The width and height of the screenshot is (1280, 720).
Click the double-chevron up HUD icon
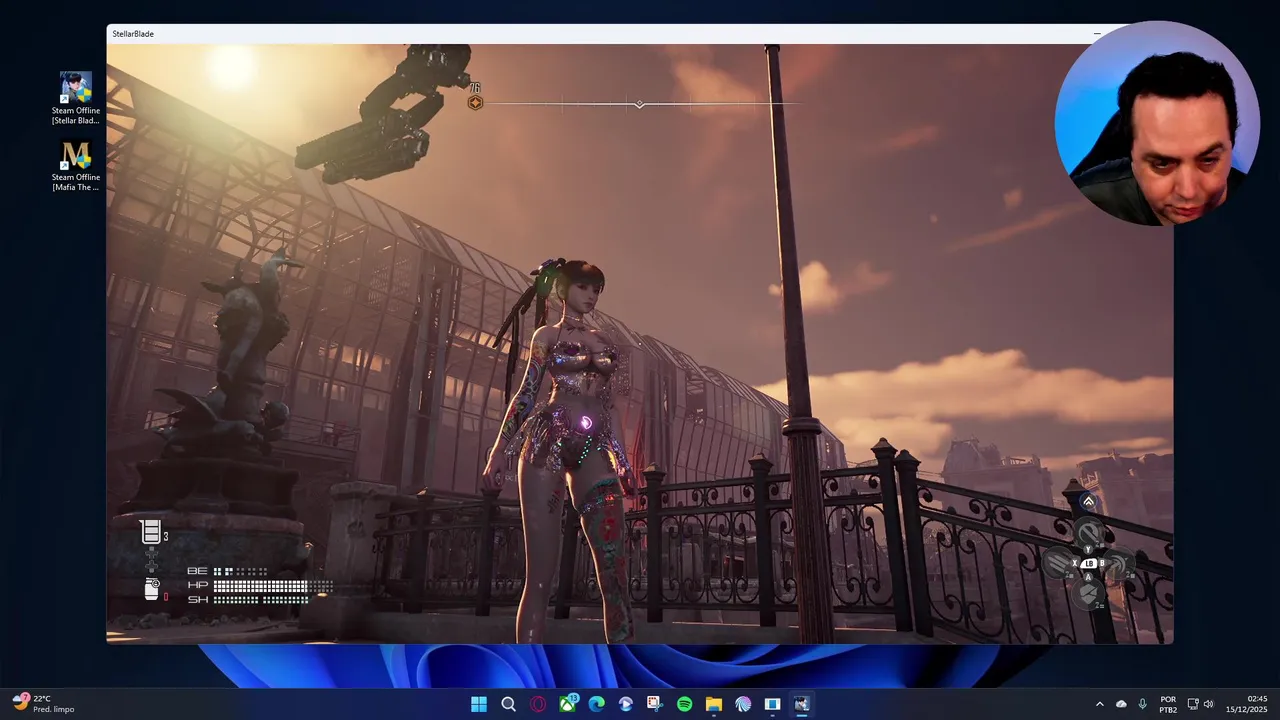(x=1089, y=502)
